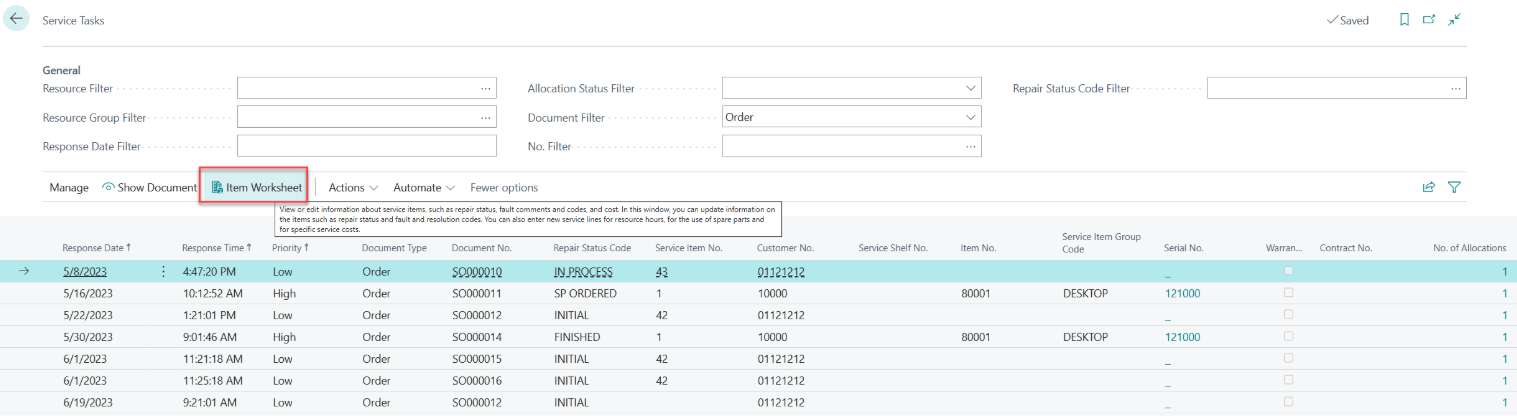1517x416 pixels.
Task: Click Show Document action
Action: (150, 187)
